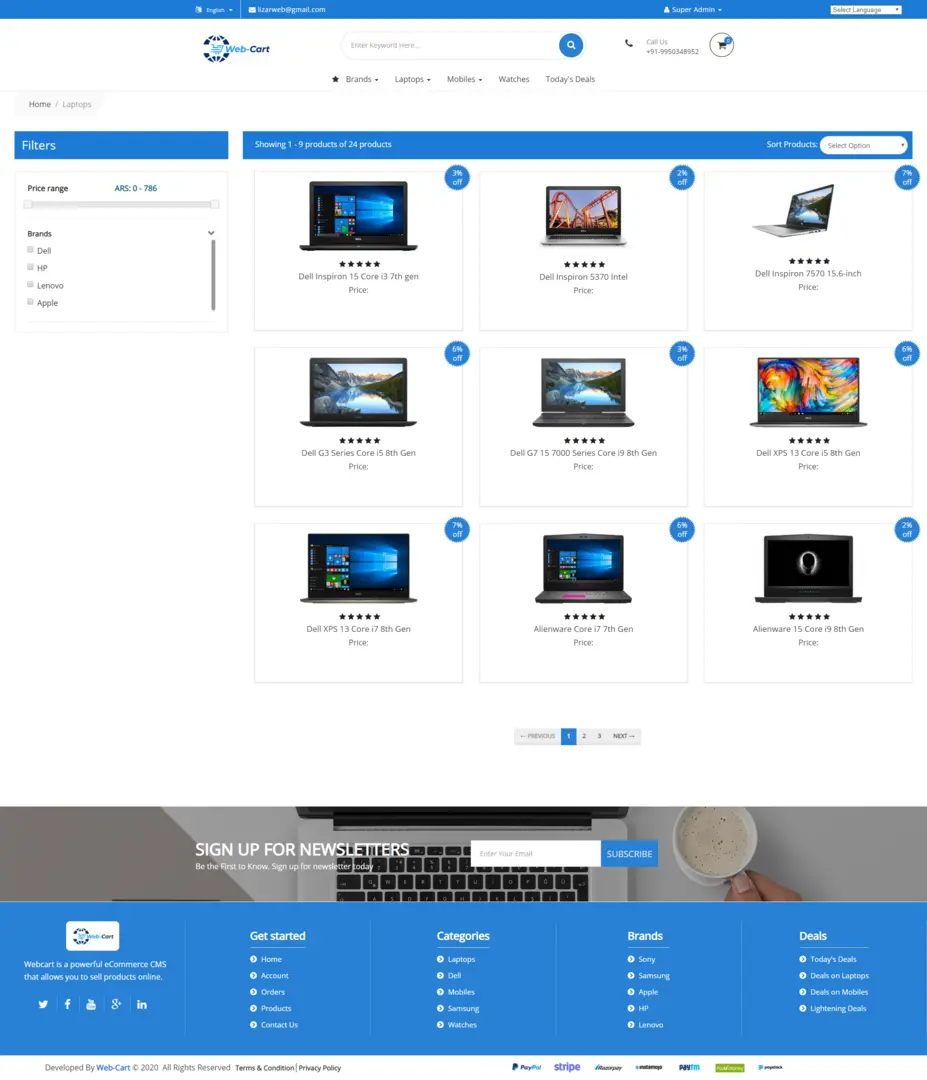
Task: Open the Sort Products Select Option dropdown
Action: coord(864,145)
